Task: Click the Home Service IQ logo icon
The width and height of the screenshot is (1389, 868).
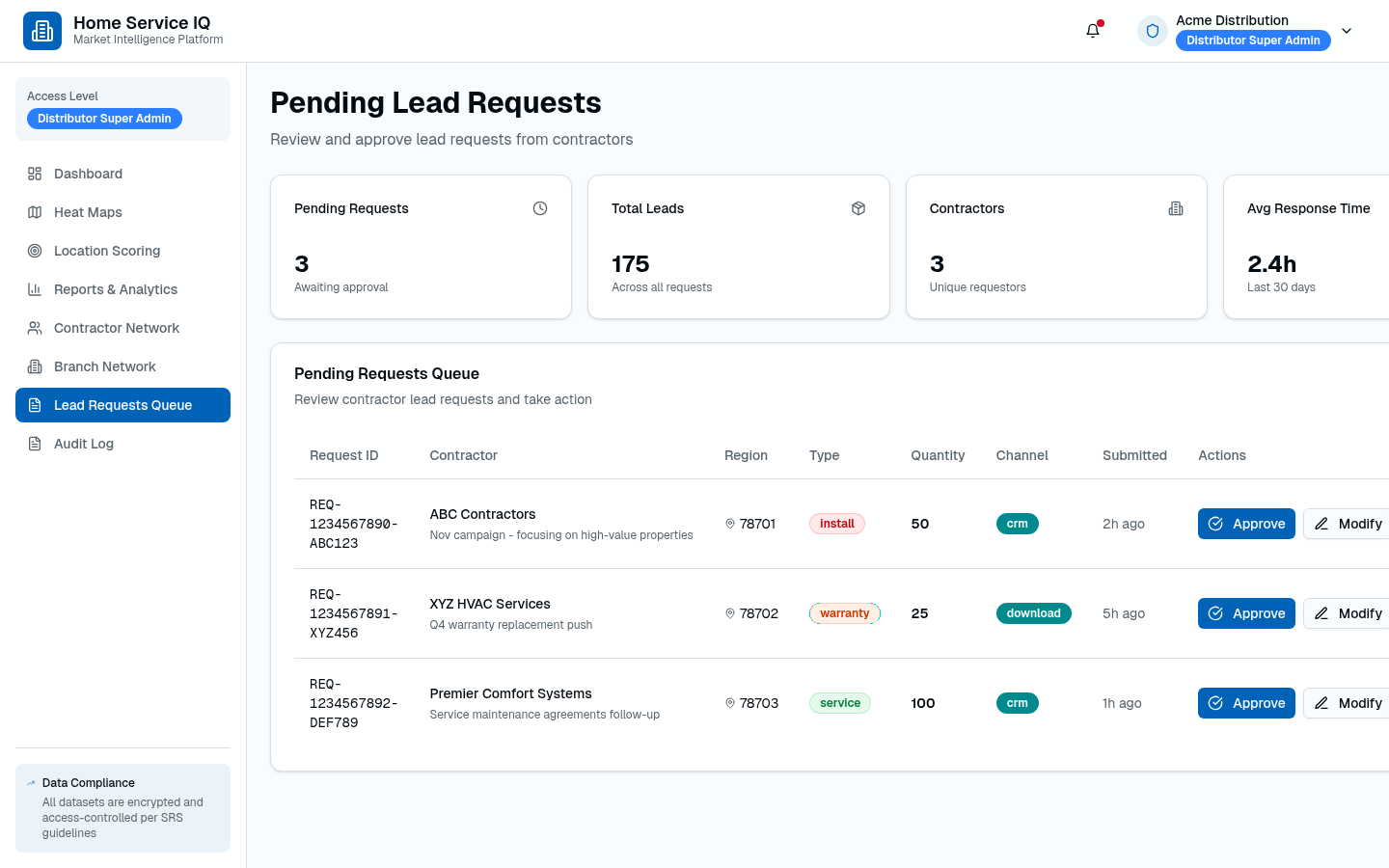Action: coord(42,31)
